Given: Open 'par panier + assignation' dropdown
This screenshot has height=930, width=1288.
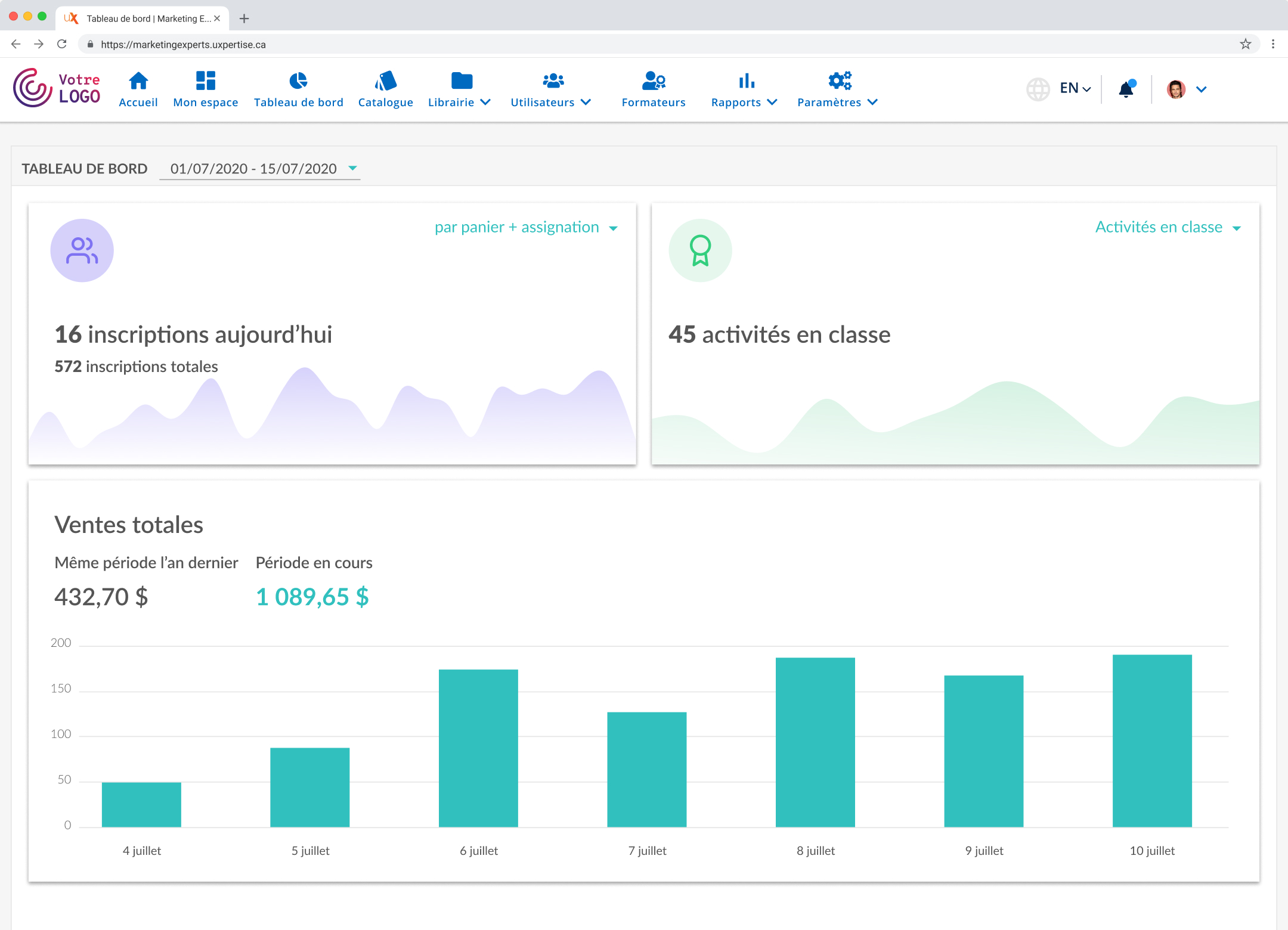Looking at the screenshot, I should (x=526, y=227).
